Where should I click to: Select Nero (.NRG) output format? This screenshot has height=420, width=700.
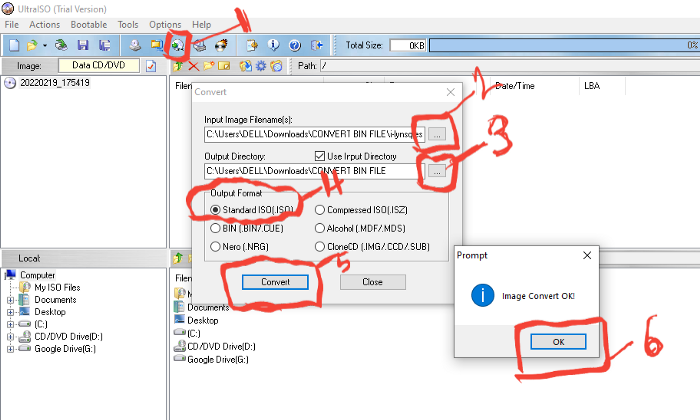[x=239, y=246]
